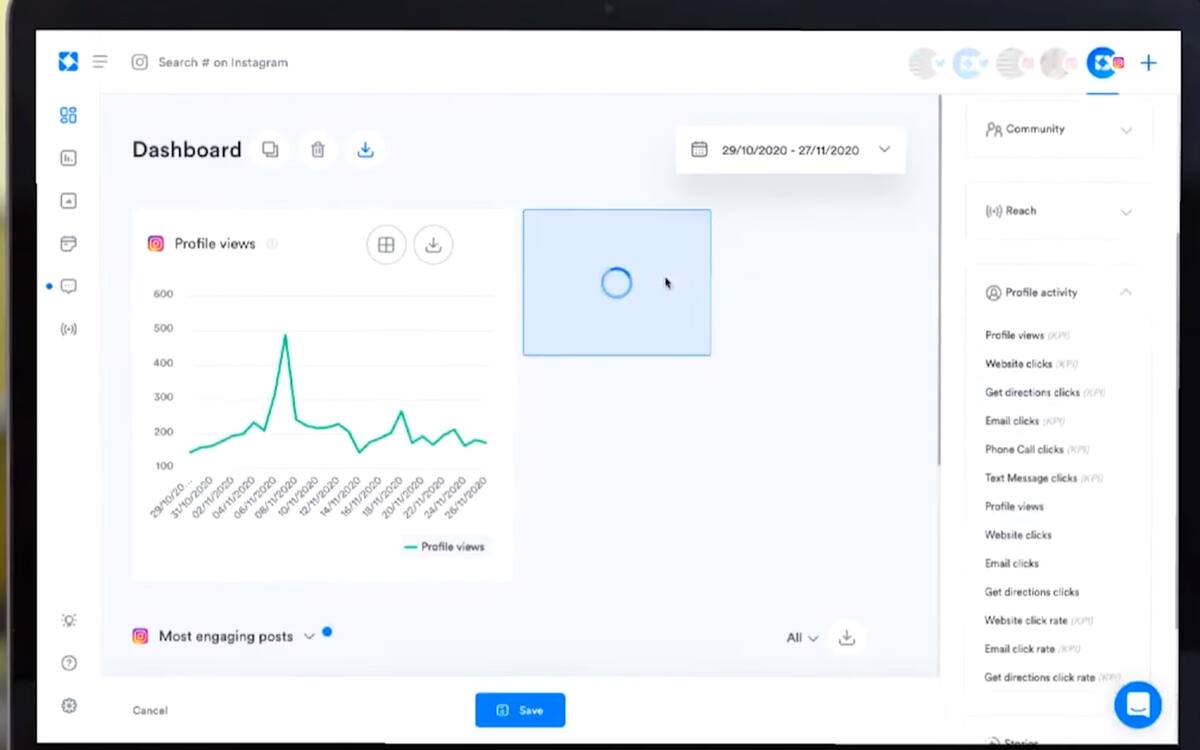Click the Cancel link
Image resolution: width=1200 pixels, height=750 pixels.
point(150,710)
